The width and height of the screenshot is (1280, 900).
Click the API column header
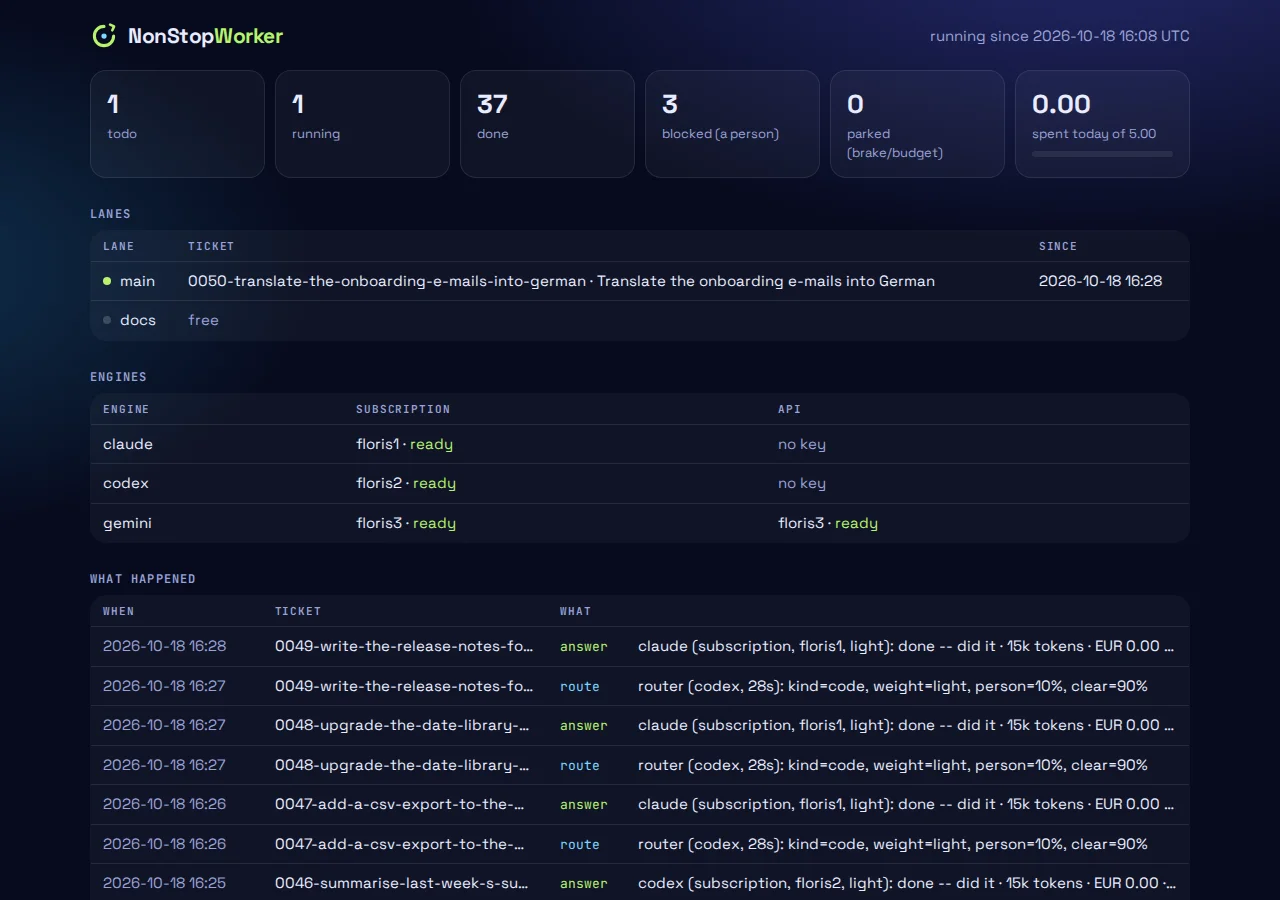tap(789, 409)
